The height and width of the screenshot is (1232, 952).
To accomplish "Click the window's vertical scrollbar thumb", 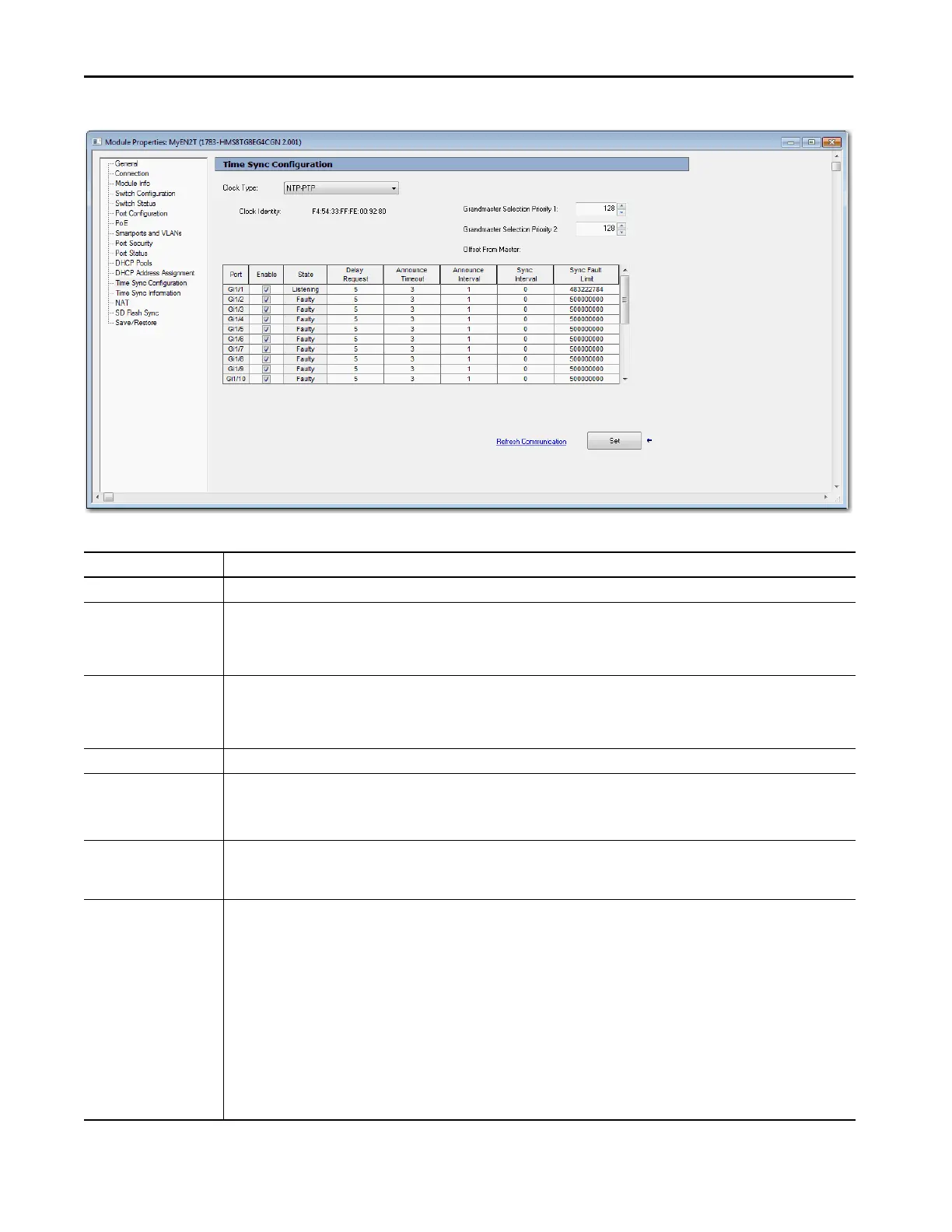I will pyautogui.click(x=837, y=166).
